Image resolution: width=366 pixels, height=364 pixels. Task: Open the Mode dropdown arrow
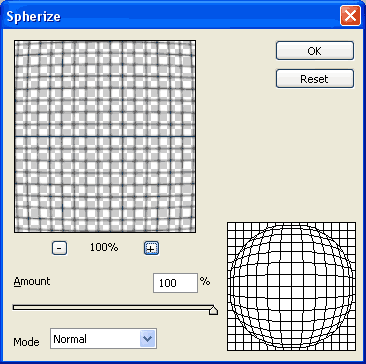147,339
